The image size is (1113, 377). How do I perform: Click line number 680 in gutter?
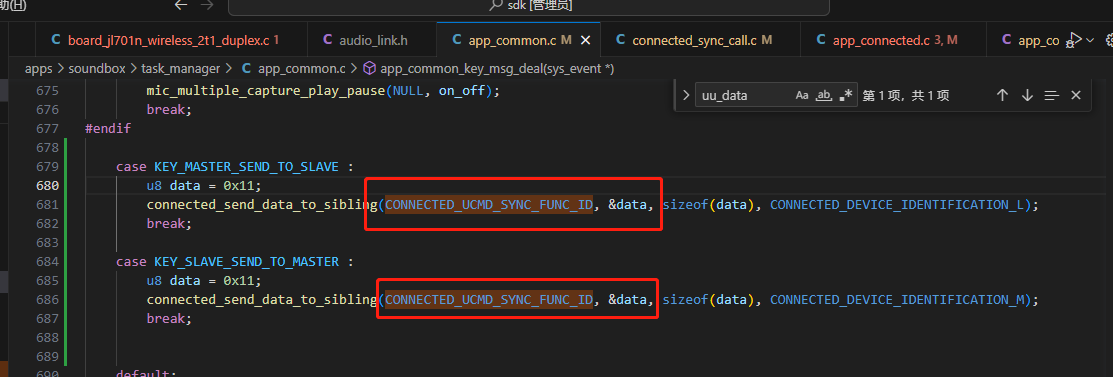47,186
